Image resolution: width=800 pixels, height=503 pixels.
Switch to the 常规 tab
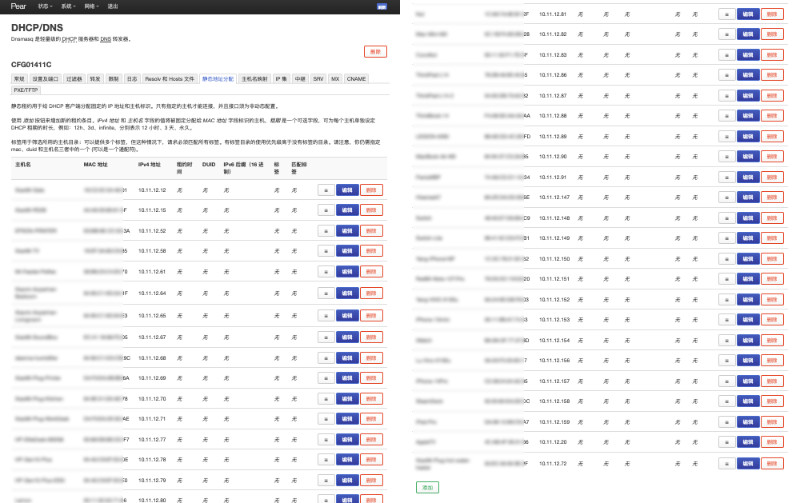pyautogui.click(x=19, y=79)
